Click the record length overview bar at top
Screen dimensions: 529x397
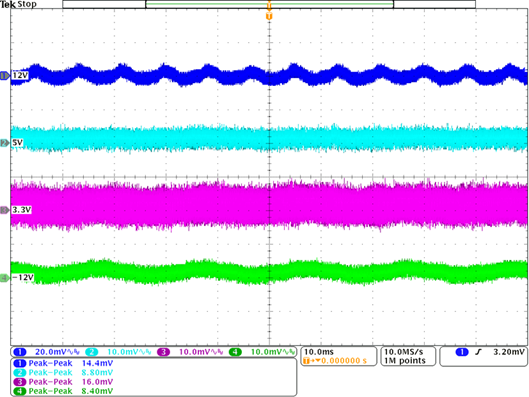269,4
